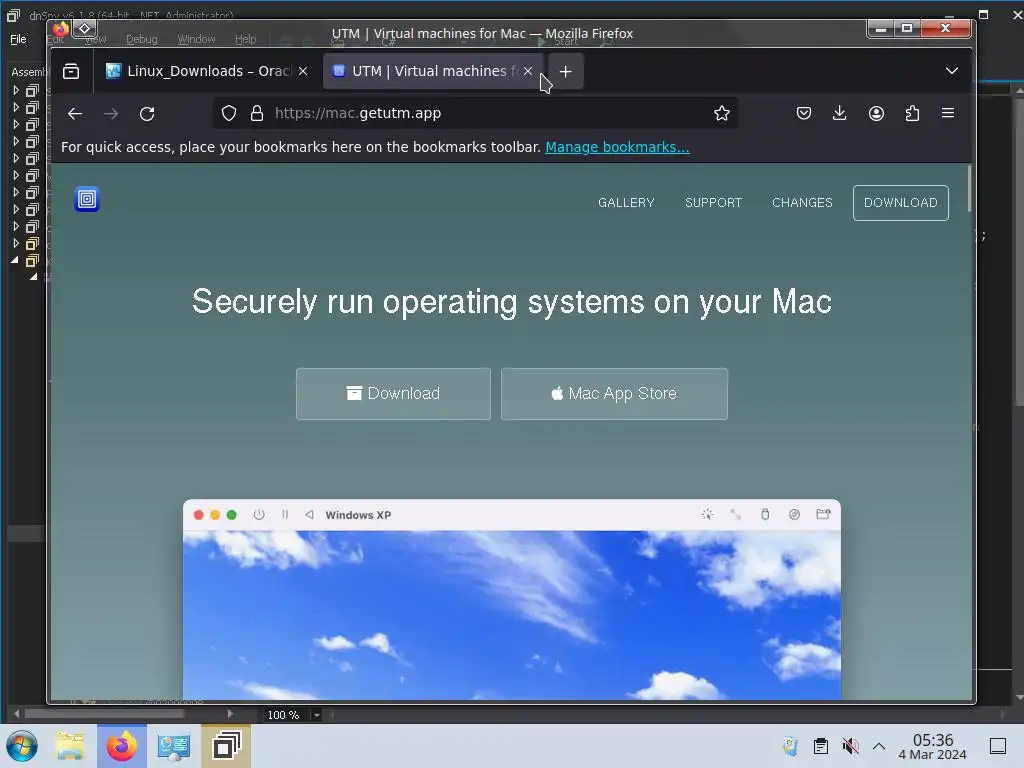The height and width of the screenshot is (768, 1024).
Task: Open dnSpy File menu
Action: pyautogui.click(x=18, y=39)
